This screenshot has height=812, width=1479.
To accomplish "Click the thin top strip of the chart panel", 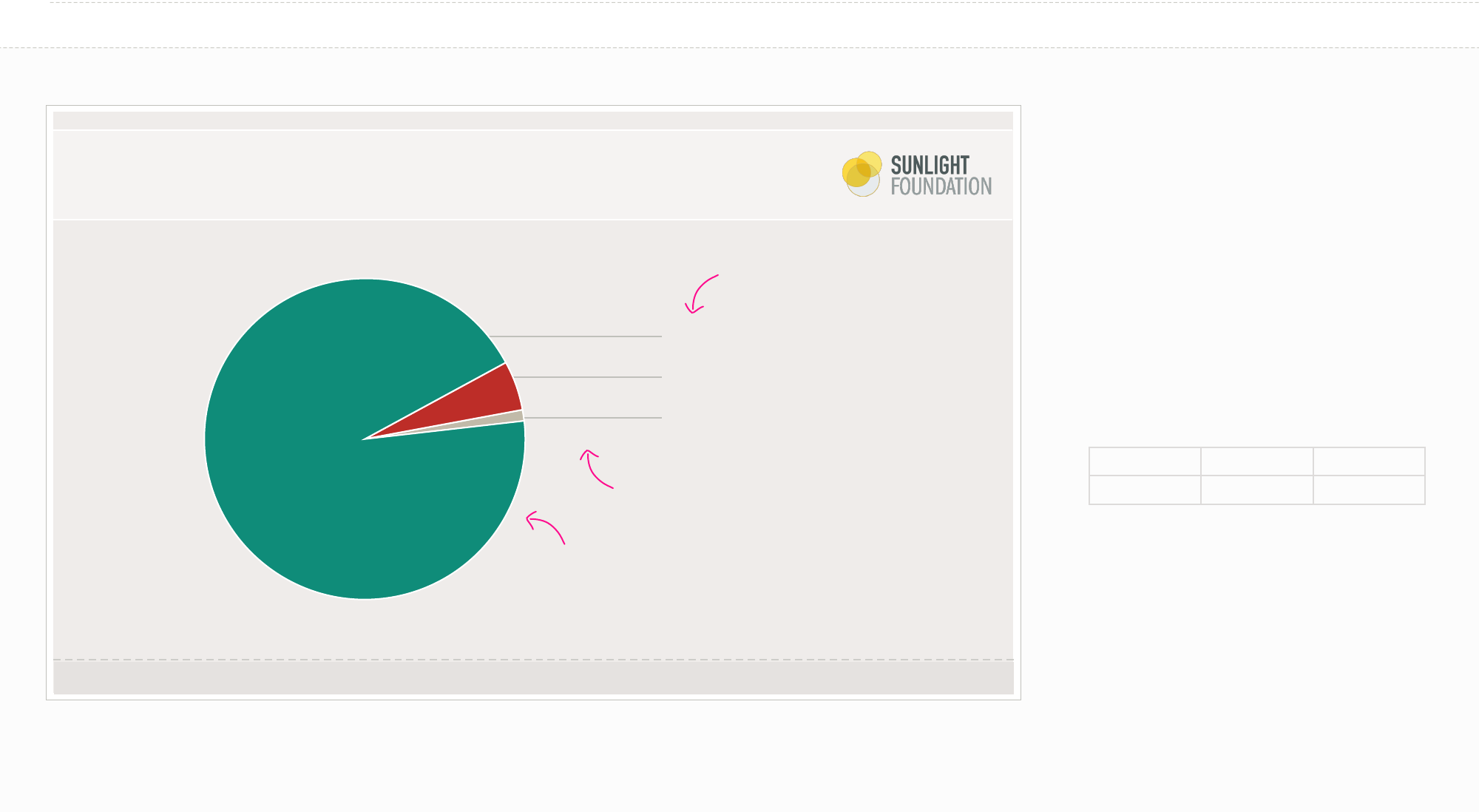I will pos(533,121).
